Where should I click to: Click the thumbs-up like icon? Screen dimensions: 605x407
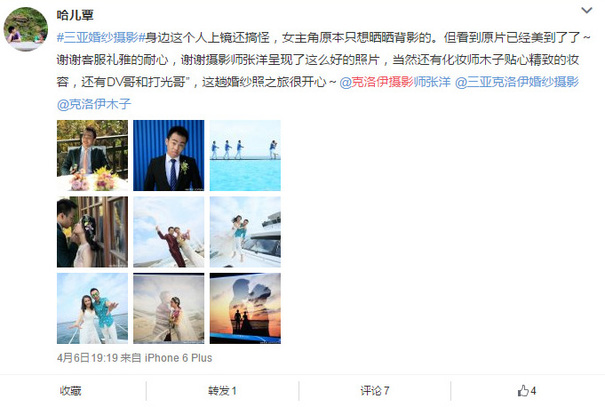(523, 391)
